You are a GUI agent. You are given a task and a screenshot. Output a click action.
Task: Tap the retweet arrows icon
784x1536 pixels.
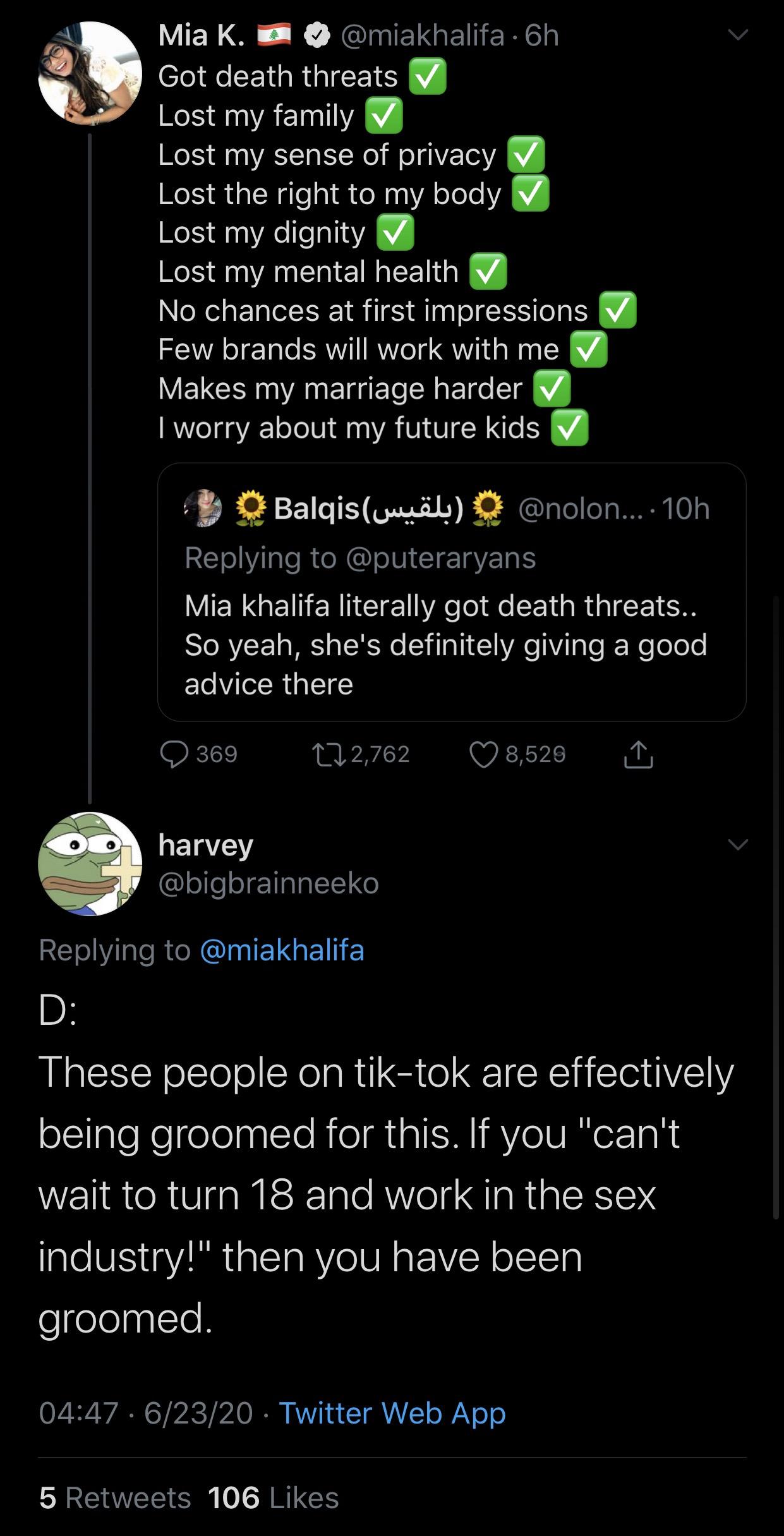(x=328, y=754)
